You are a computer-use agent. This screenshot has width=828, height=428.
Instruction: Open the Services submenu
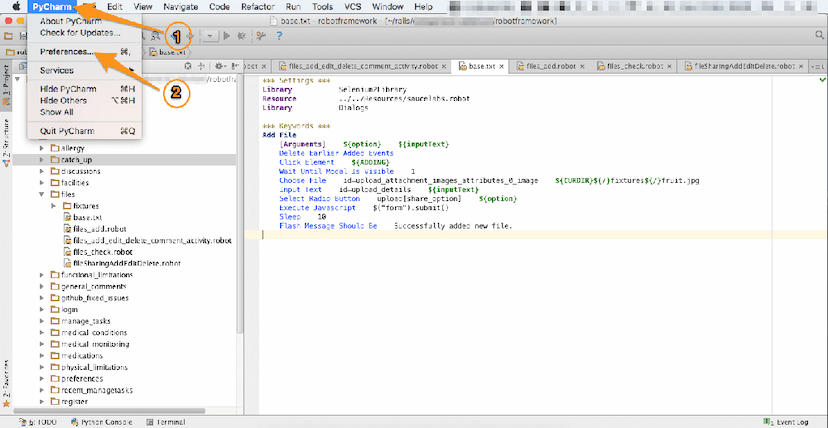pos(84,70)
